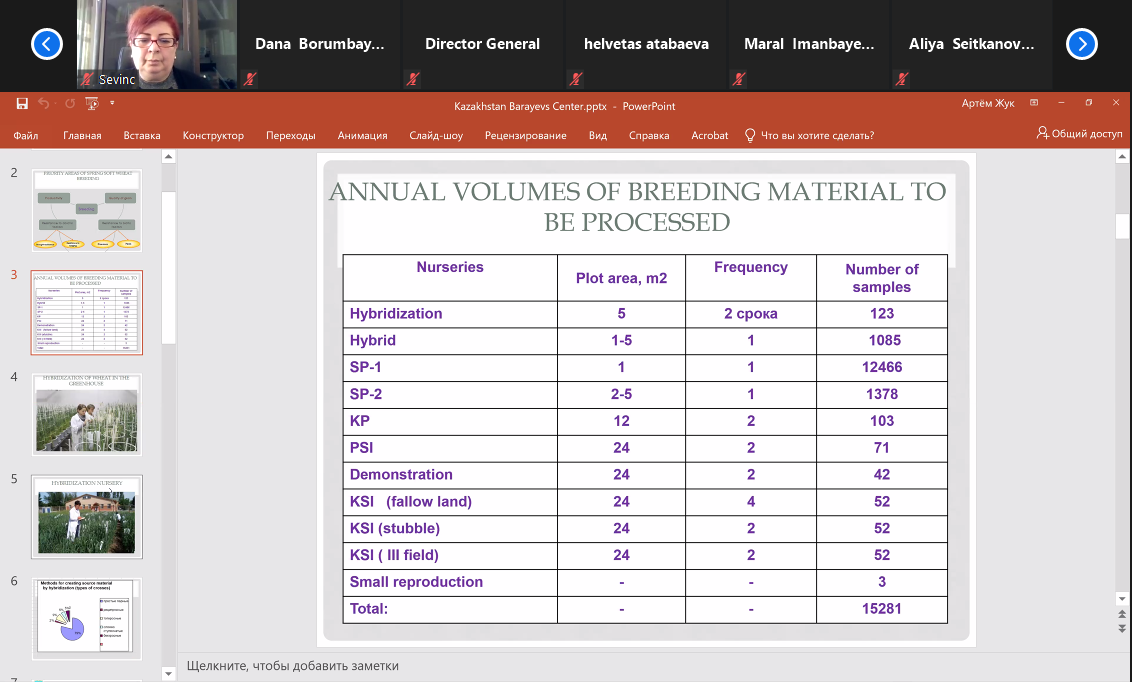Click the 'Frequency' table header

tap(751, 267)
